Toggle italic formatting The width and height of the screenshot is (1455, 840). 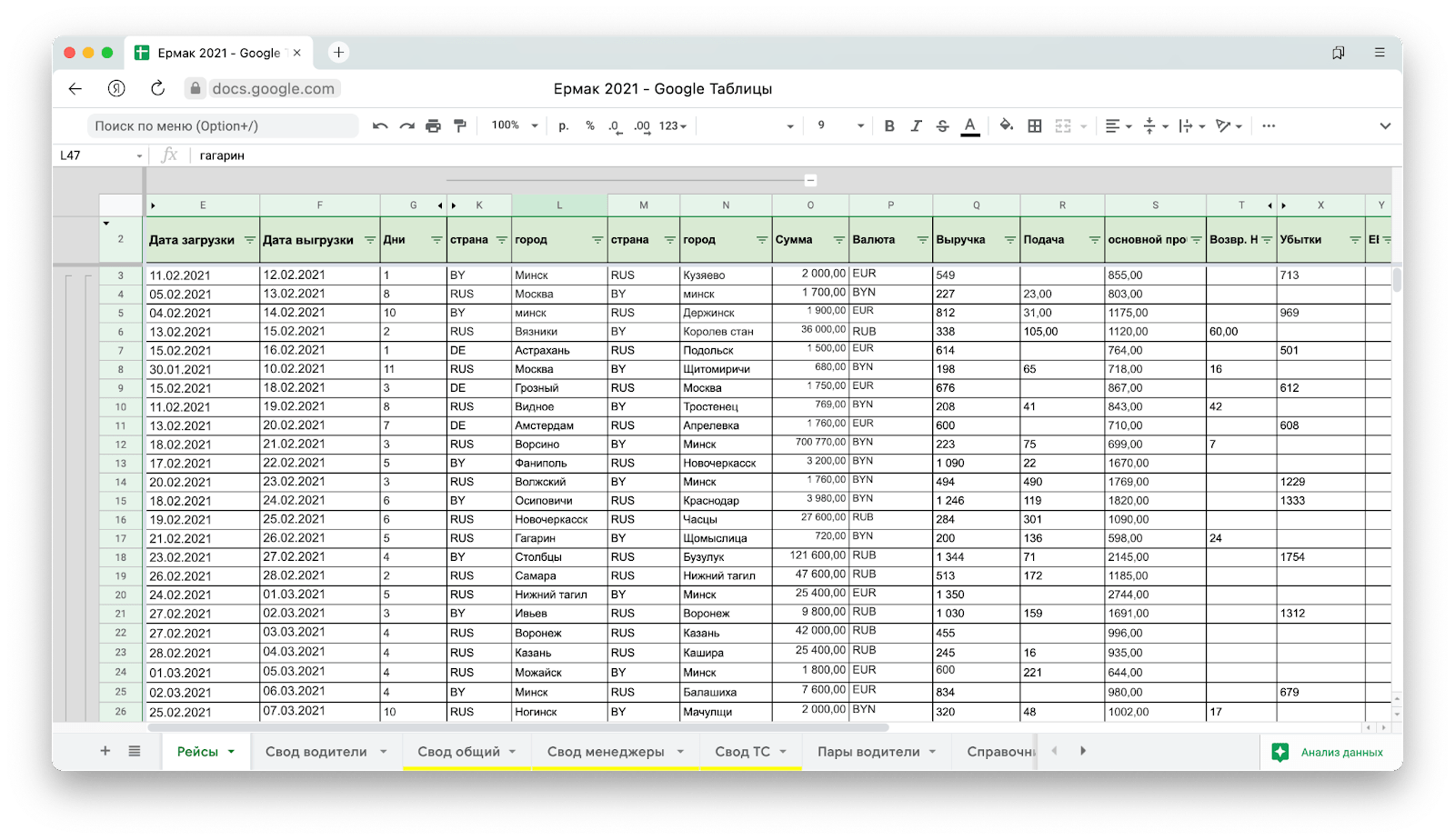(916, 126)
